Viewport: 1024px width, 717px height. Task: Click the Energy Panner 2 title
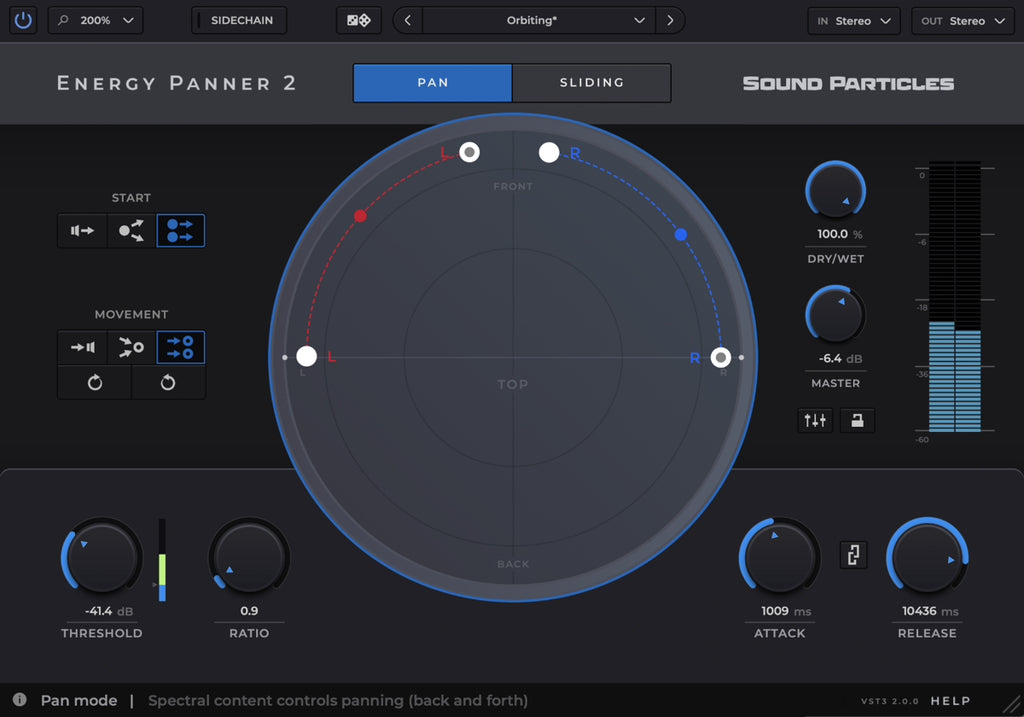tap(176, 83)
